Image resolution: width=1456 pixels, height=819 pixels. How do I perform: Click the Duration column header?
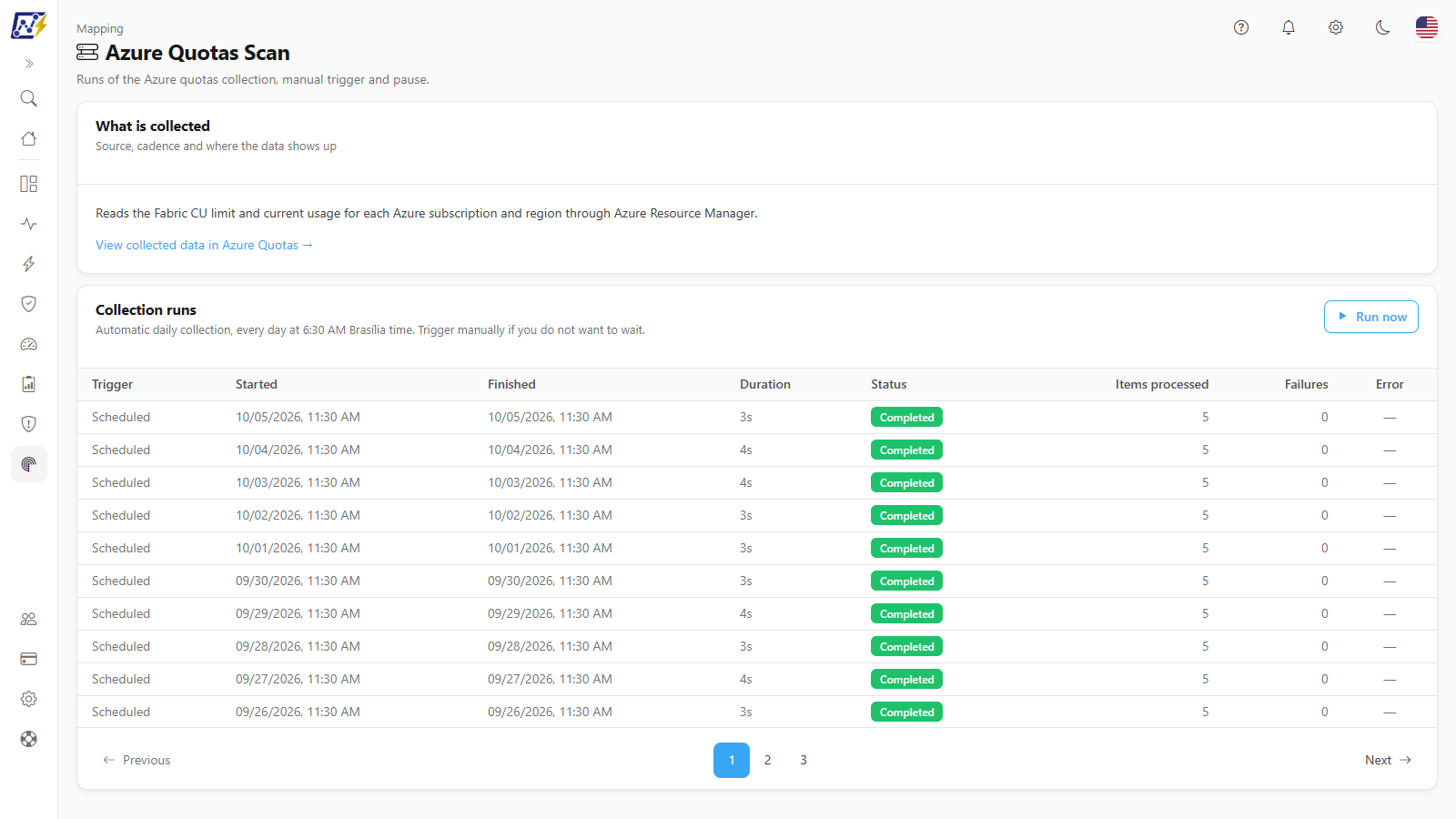coord(765,384)
